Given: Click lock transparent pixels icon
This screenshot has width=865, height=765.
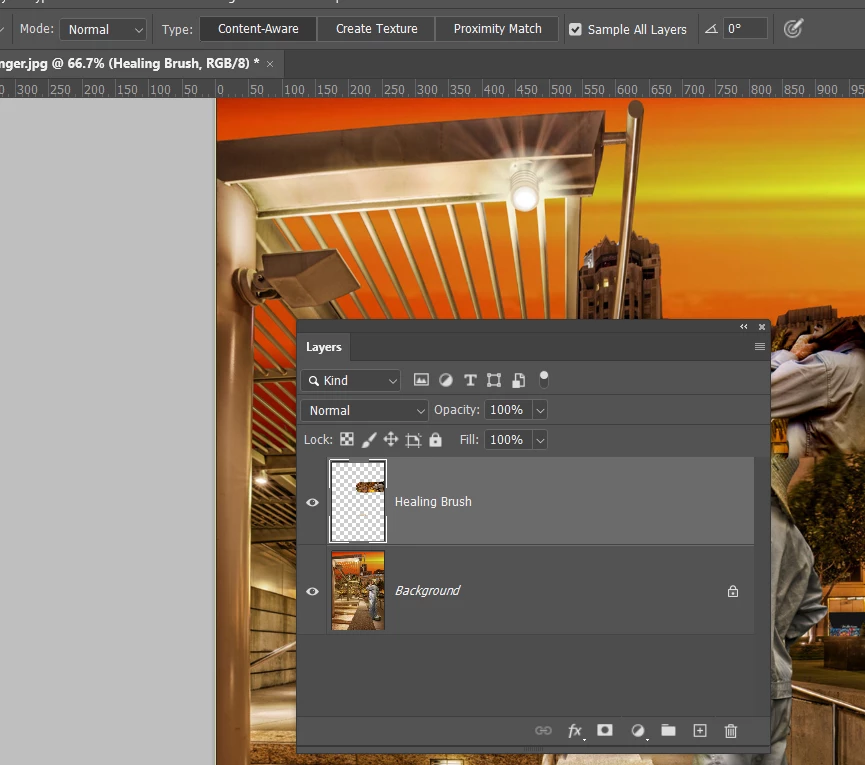Looking at the screenshot, I should [347, 440].
